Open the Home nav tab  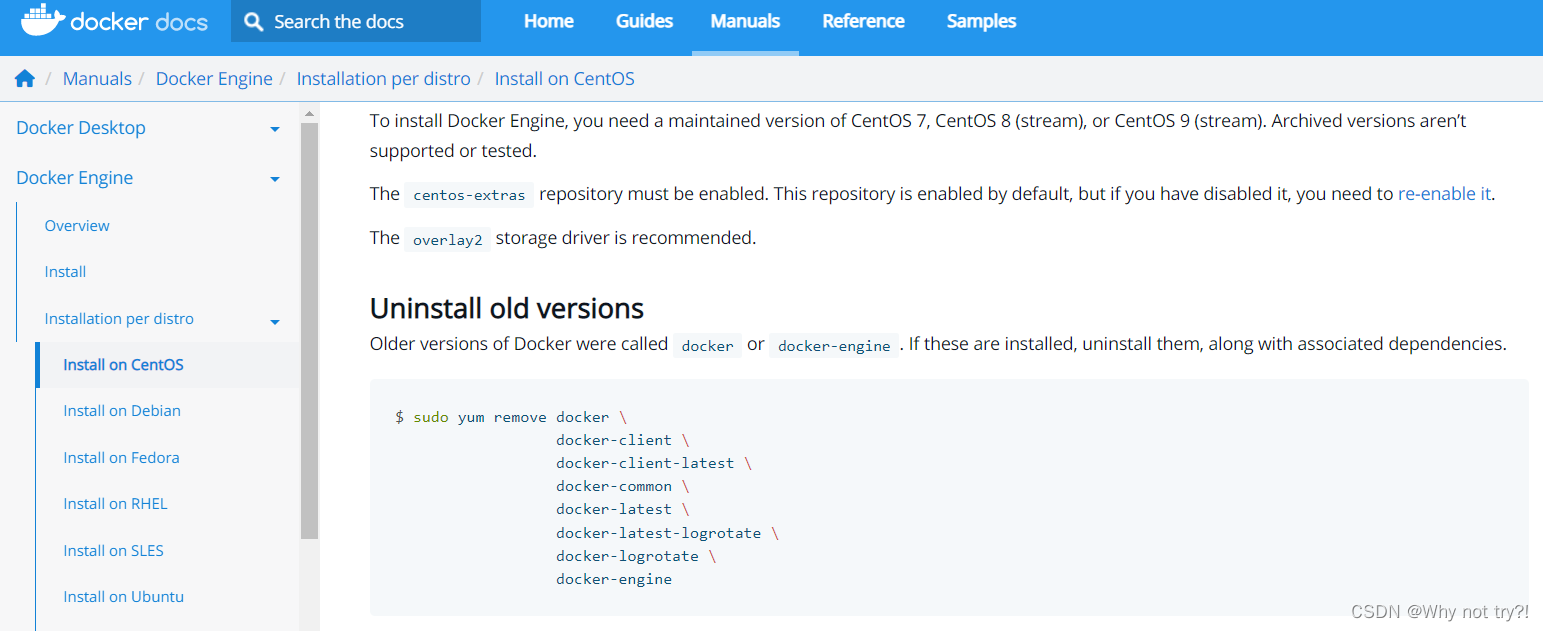tap(549, 21)
